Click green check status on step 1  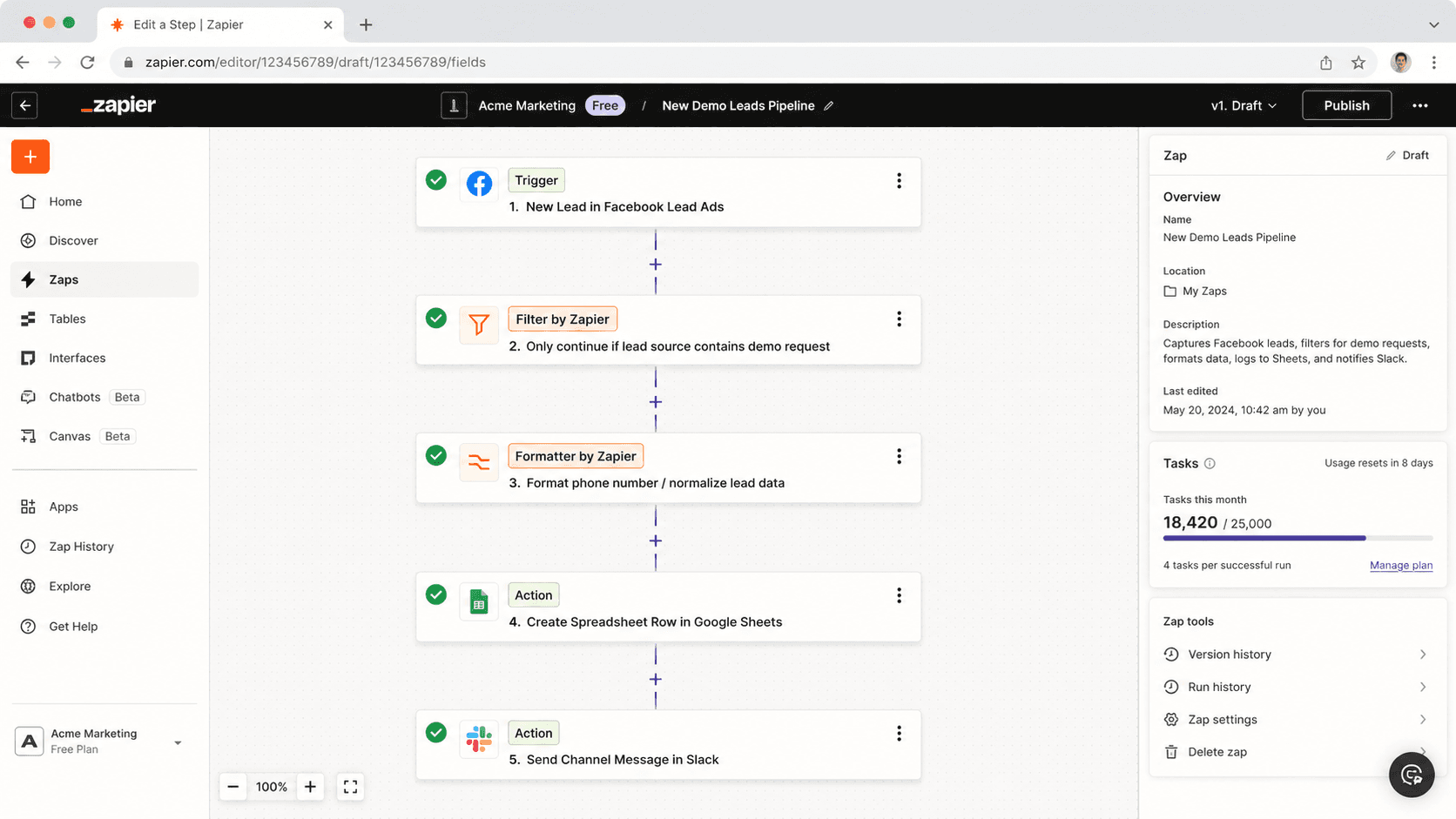436,180
